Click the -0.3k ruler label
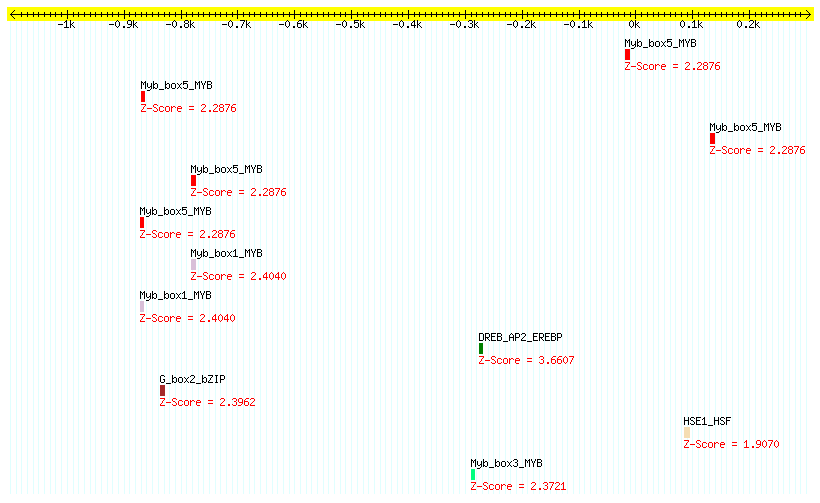 click(464, 25)
